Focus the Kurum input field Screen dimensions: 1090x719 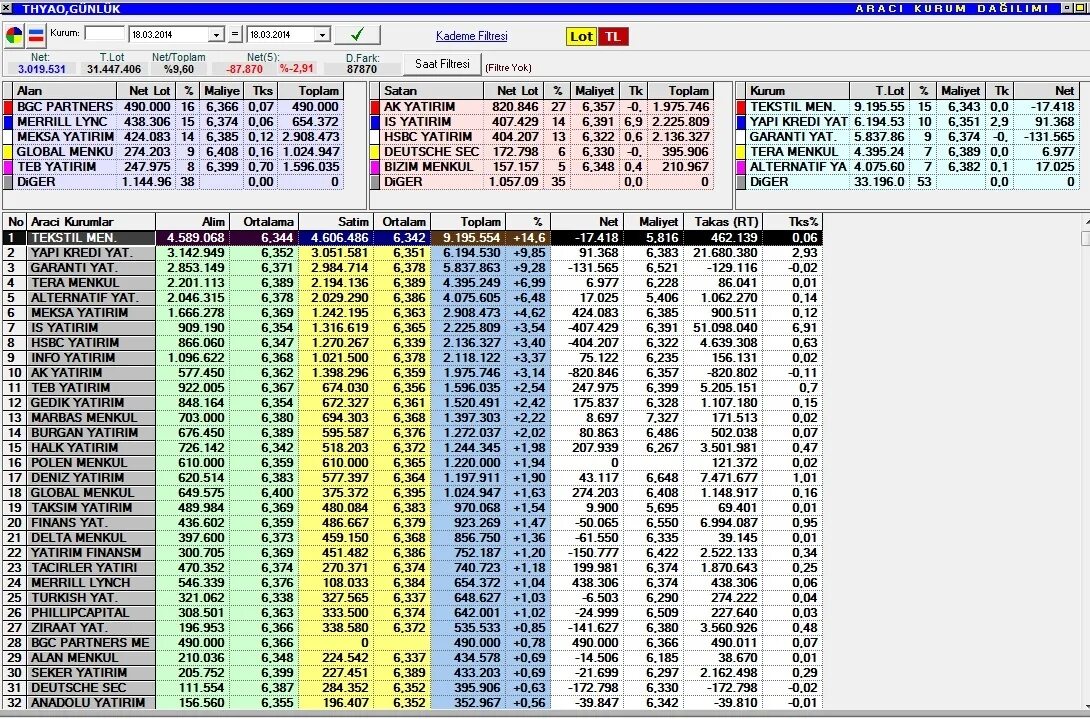pyautogui.click(x=104, y=33)
